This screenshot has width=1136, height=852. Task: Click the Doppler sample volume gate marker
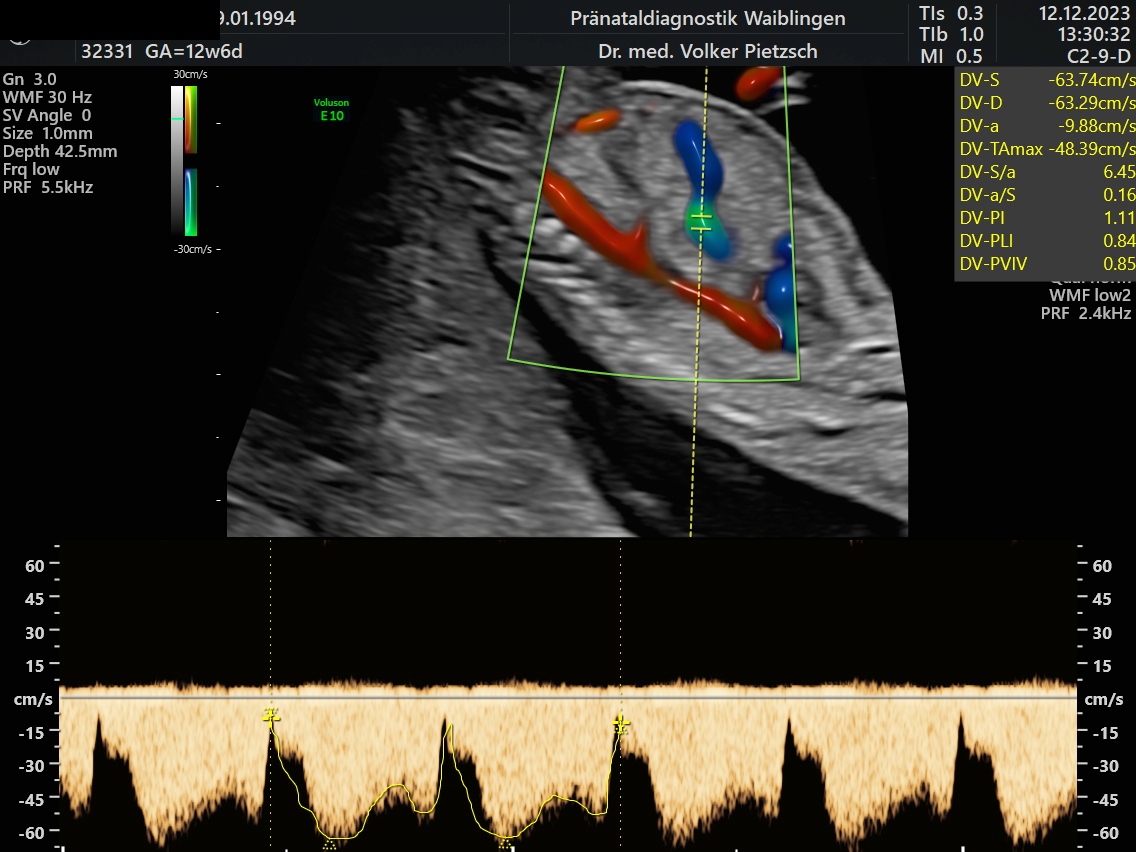[702, 222]
